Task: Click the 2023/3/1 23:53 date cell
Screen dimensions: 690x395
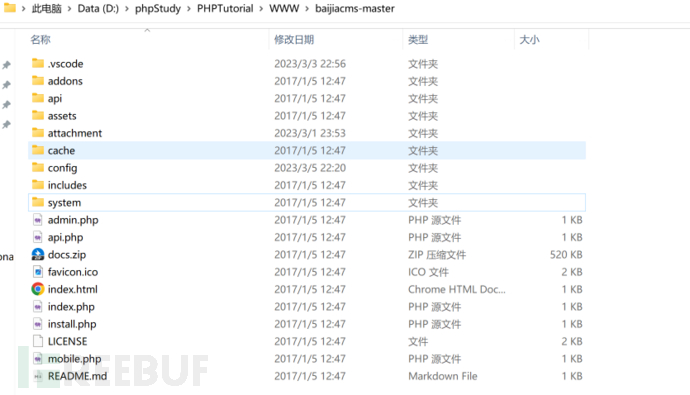Action: click(x=310, y=133)
